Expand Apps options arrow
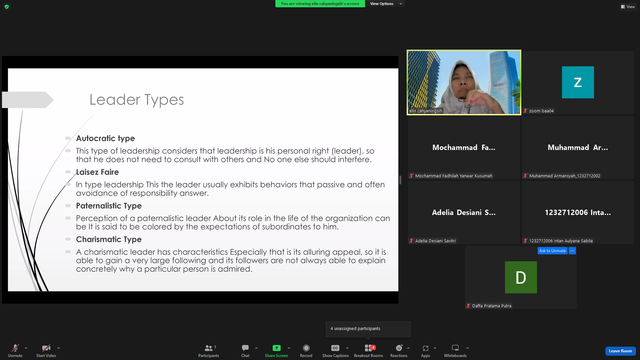 pos(435,348)
